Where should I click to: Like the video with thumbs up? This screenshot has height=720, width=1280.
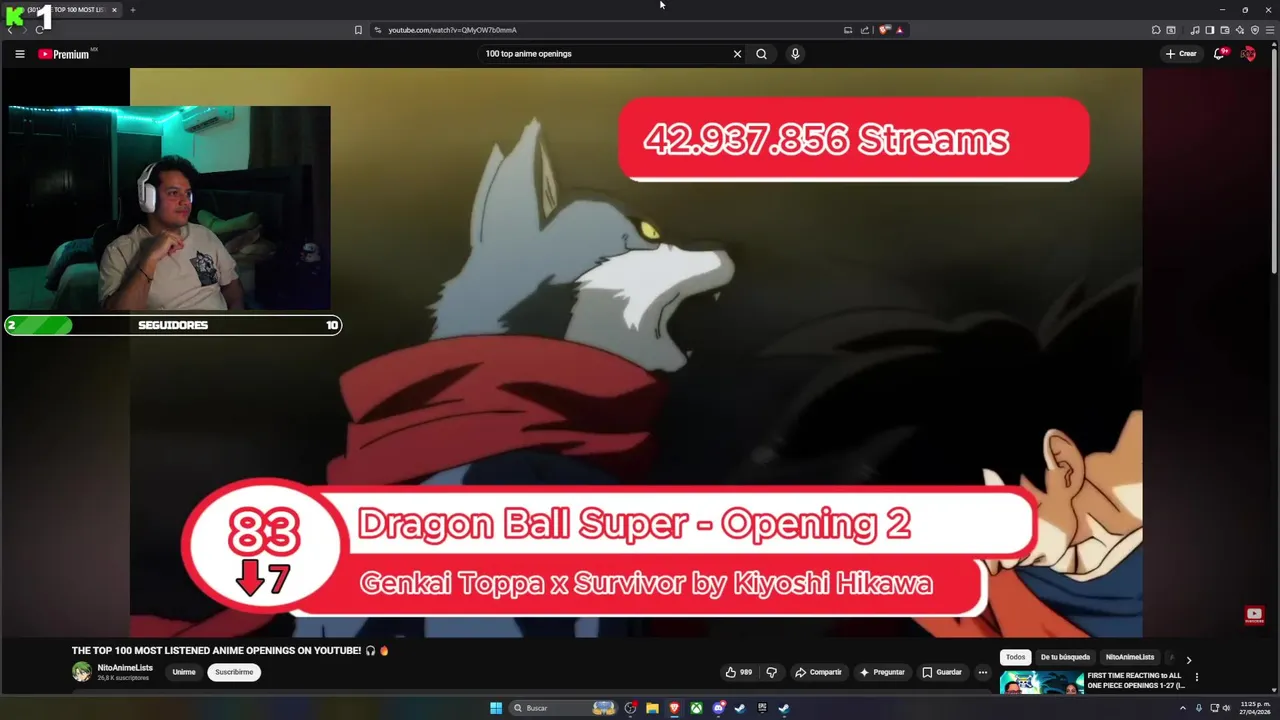click(x=739, y=672)
